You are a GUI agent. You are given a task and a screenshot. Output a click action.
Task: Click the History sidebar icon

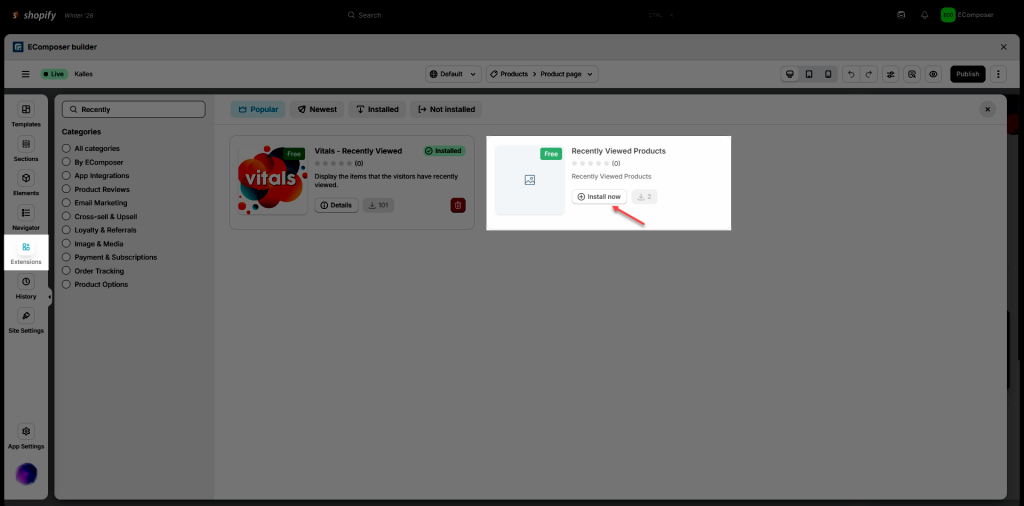point(26,287)
